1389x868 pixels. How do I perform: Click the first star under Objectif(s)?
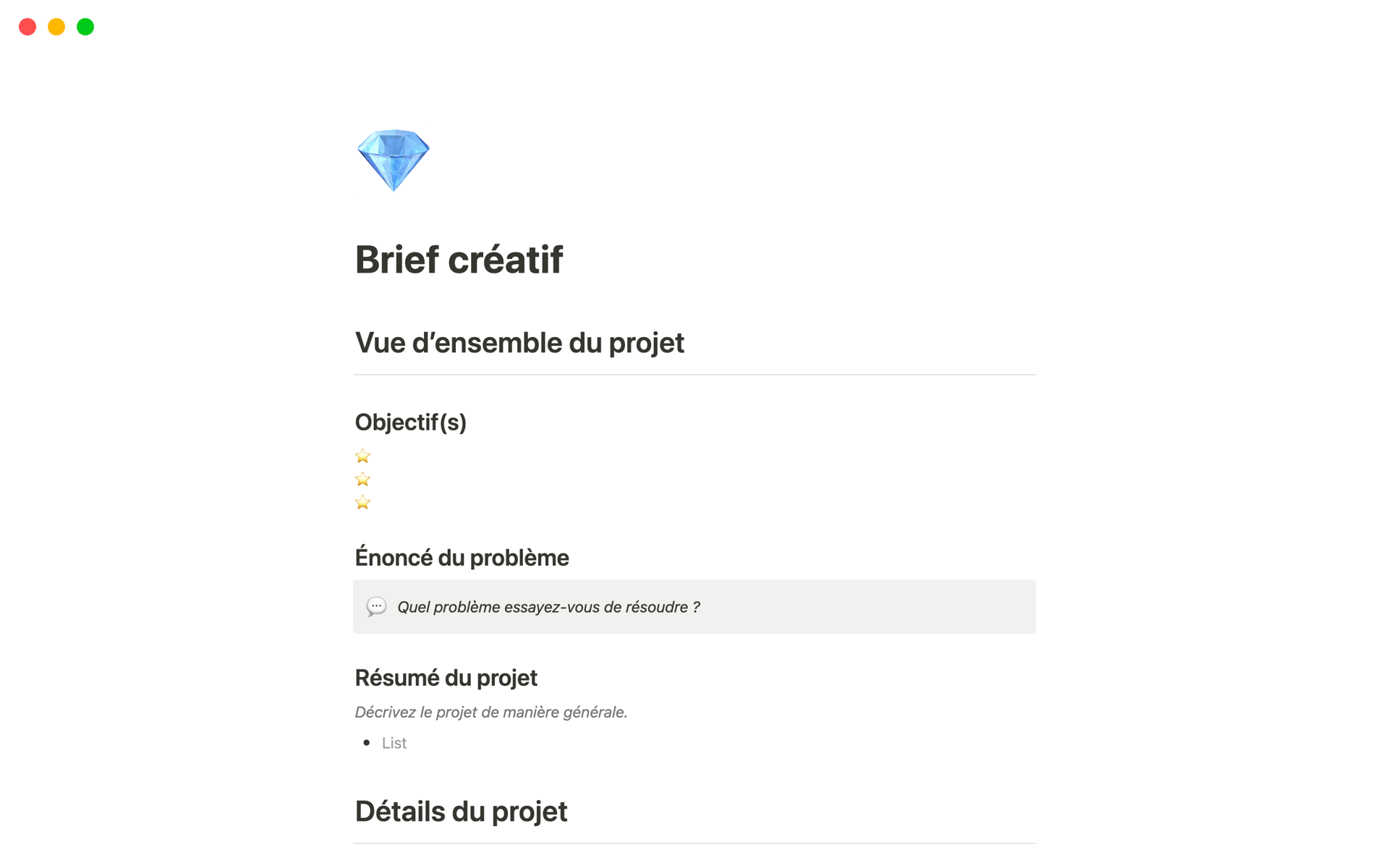pos(362,456)
